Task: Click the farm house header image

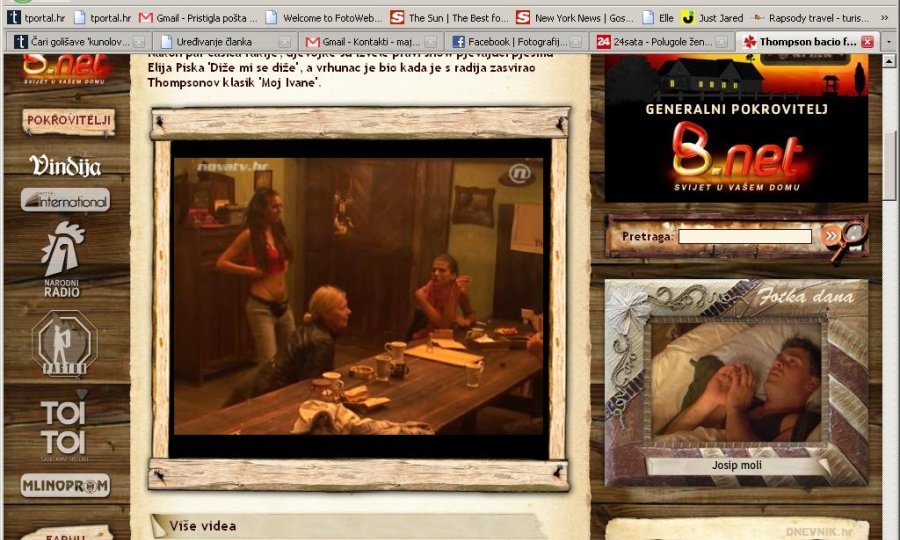Action: 736,76
